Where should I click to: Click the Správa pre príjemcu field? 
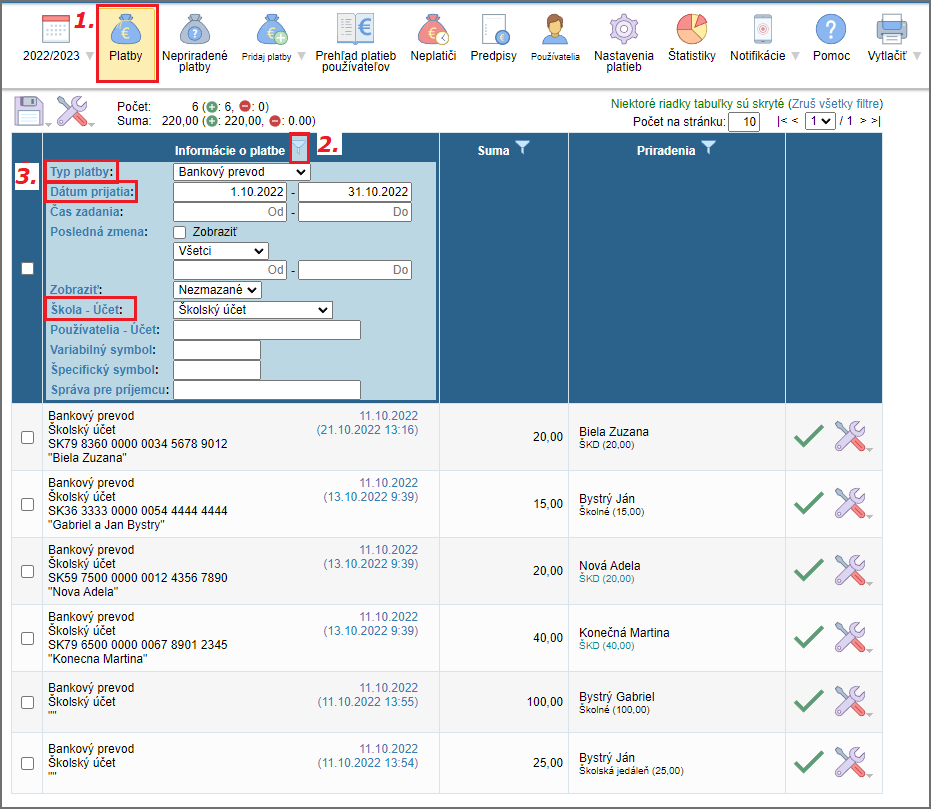click(267, 390)
